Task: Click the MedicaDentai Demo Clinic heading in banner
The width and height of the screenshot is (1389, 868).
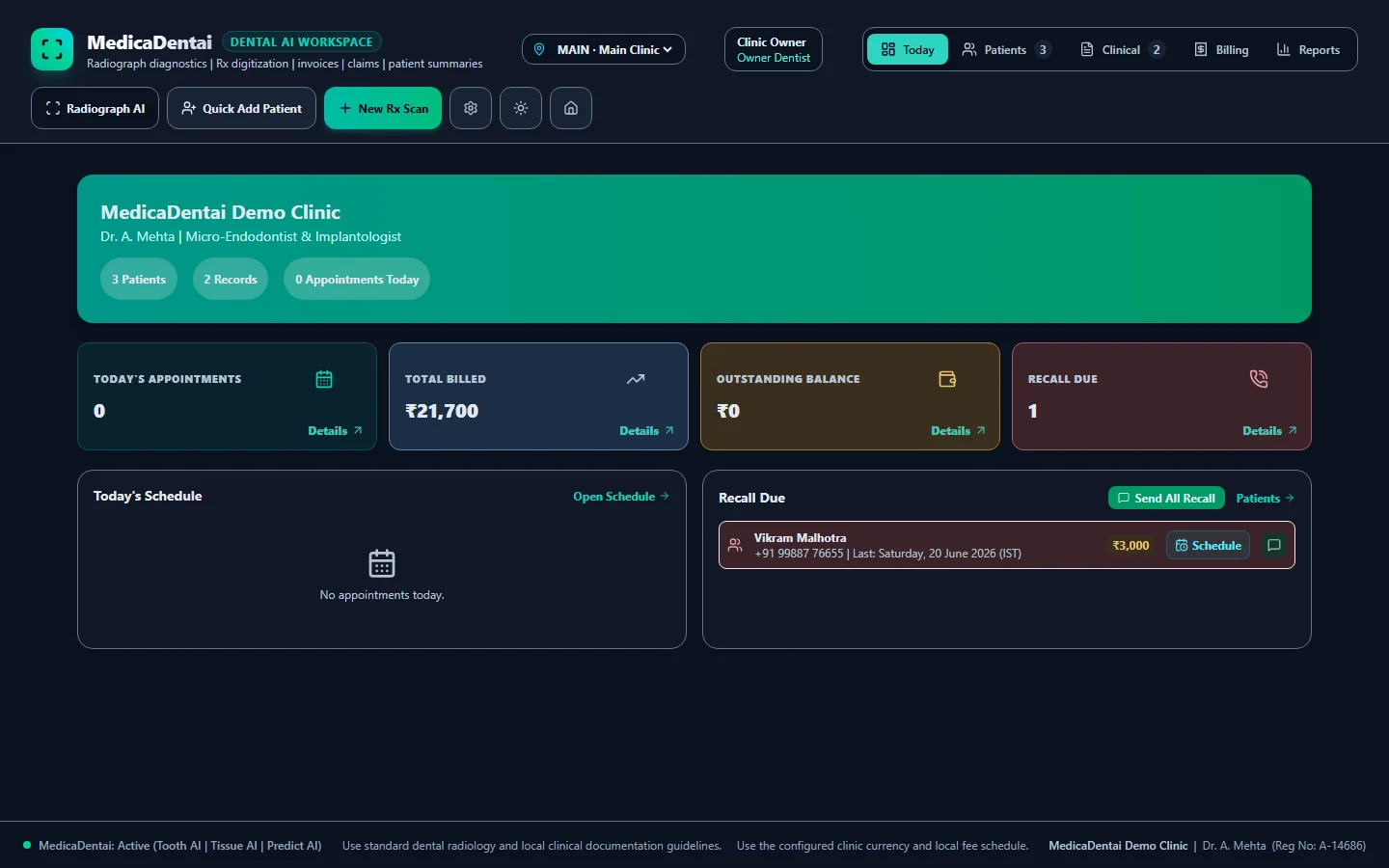Action: [221, 212]
